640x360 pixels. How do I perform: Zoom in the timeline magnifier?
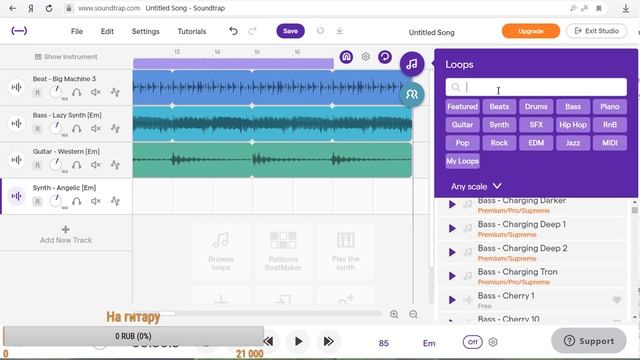pyautogui.click(x=394, y=314)
